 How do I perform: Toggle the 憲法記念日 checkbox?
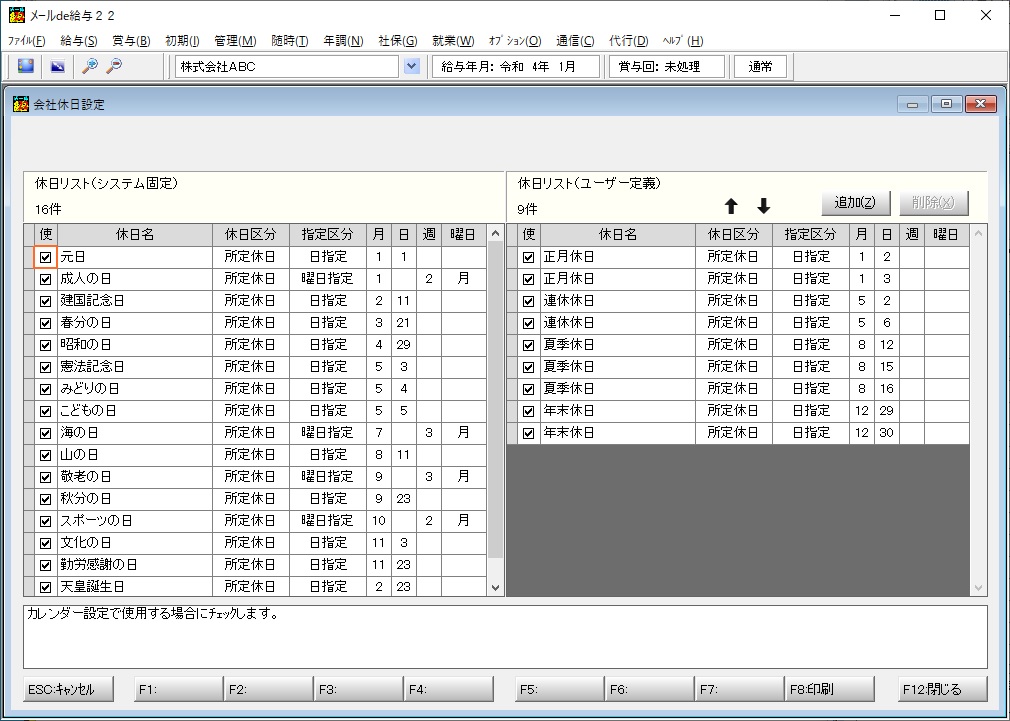pyautogui.click(x=45, y=367)
